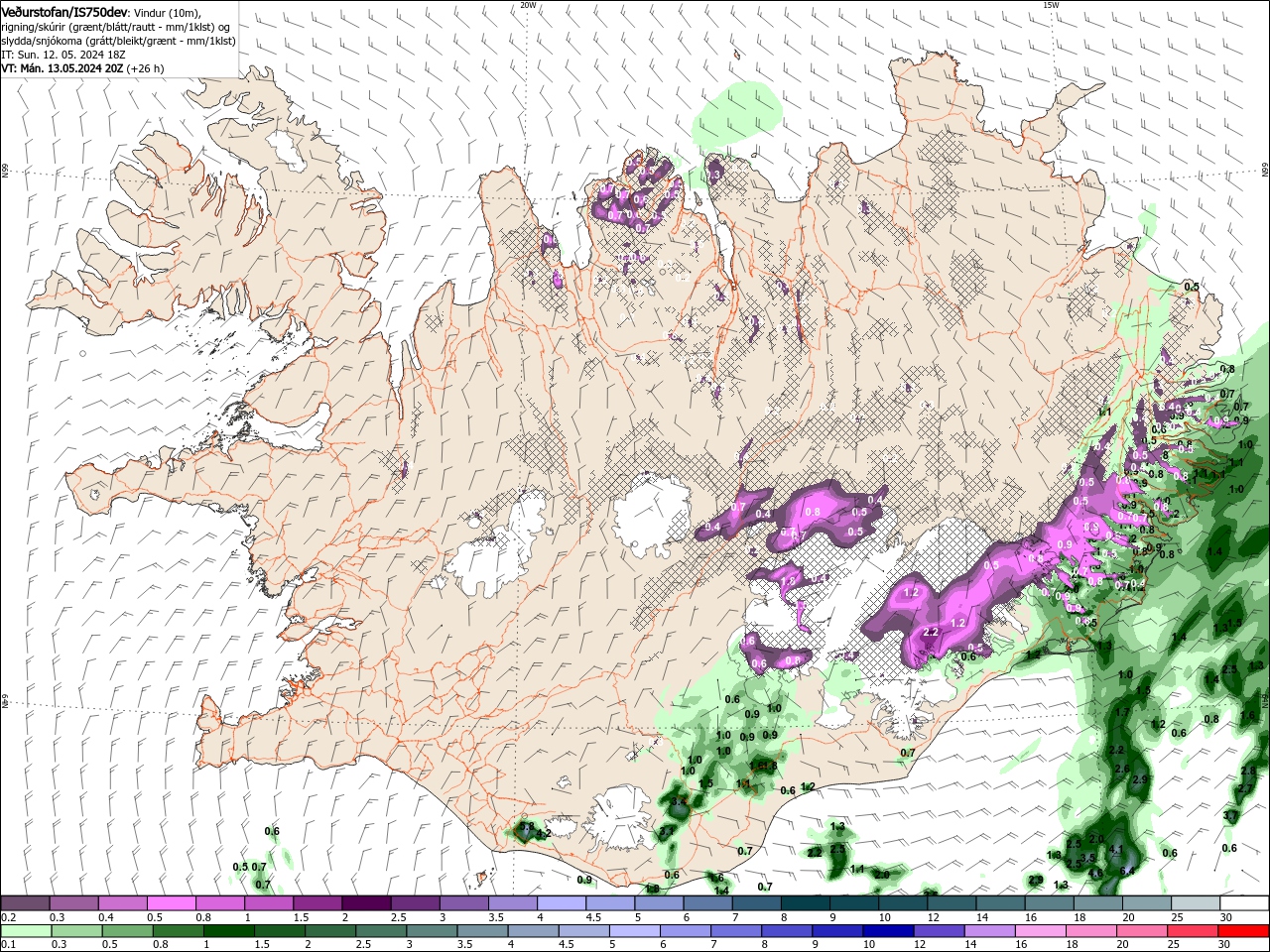Click the 'slydda/snjókoma' legend description line
1270x952 pixels.
point(118,41)
